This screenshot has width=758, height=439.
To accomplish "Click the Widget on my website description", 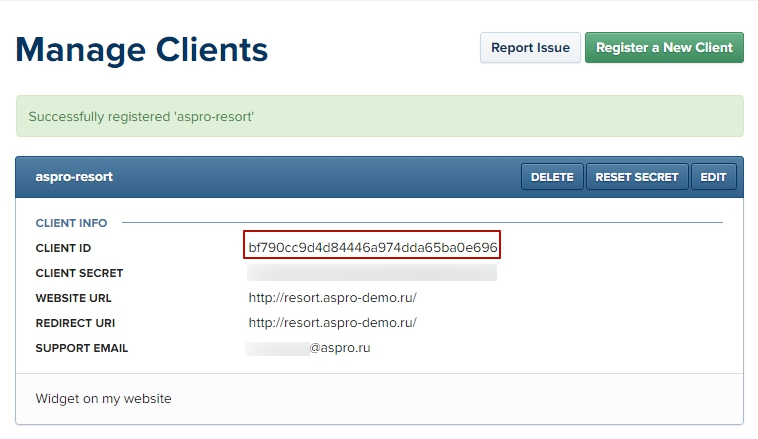I will pyautogui.click(x=103, y=399).
